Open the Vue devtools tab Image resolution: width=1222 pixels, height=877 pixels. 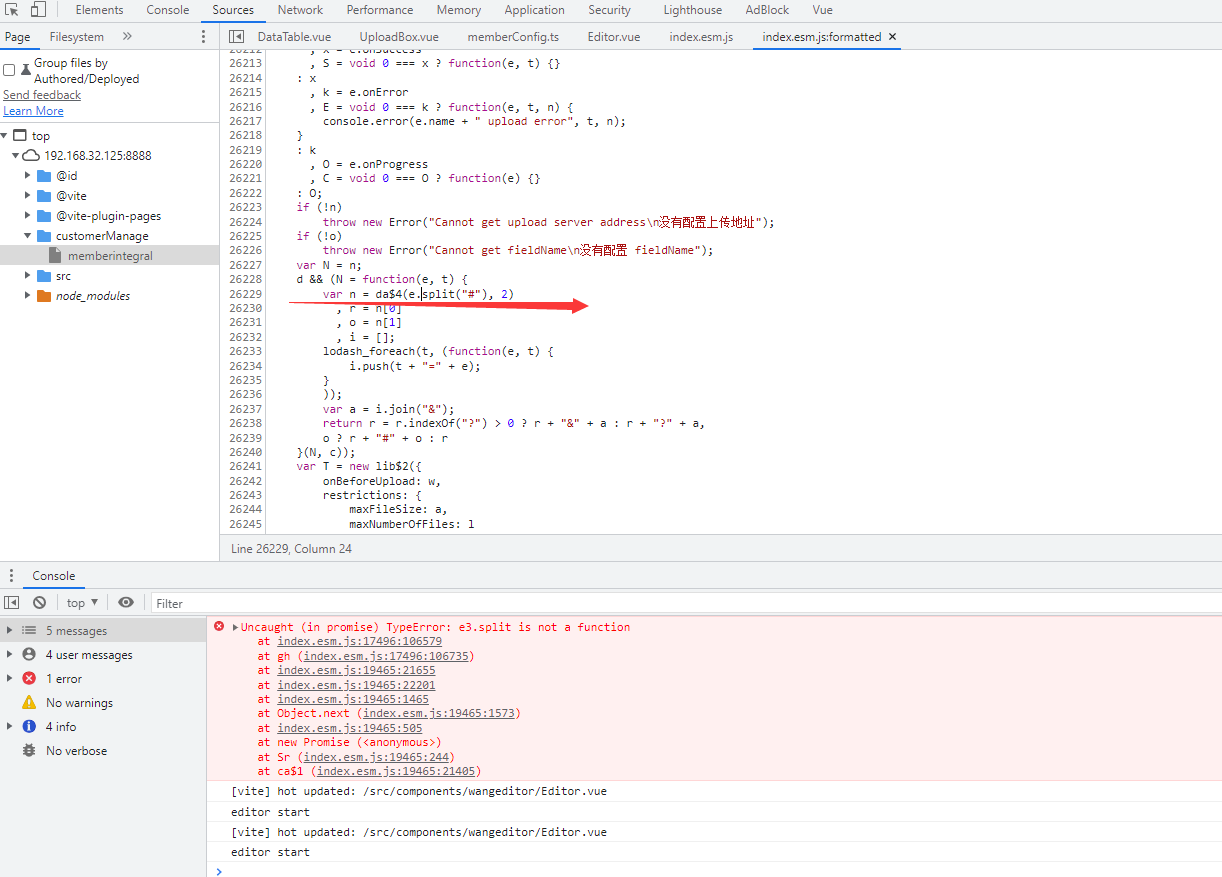822,10
